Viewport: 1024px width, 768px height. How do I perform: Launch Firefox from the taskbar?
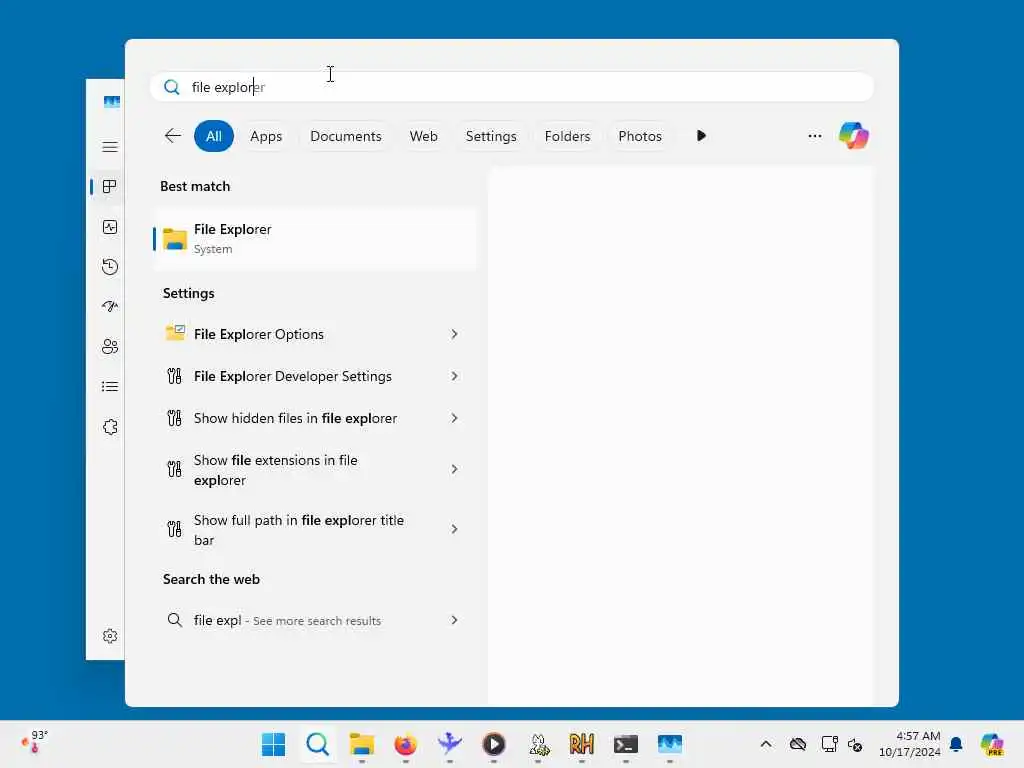tap(406, 744)
